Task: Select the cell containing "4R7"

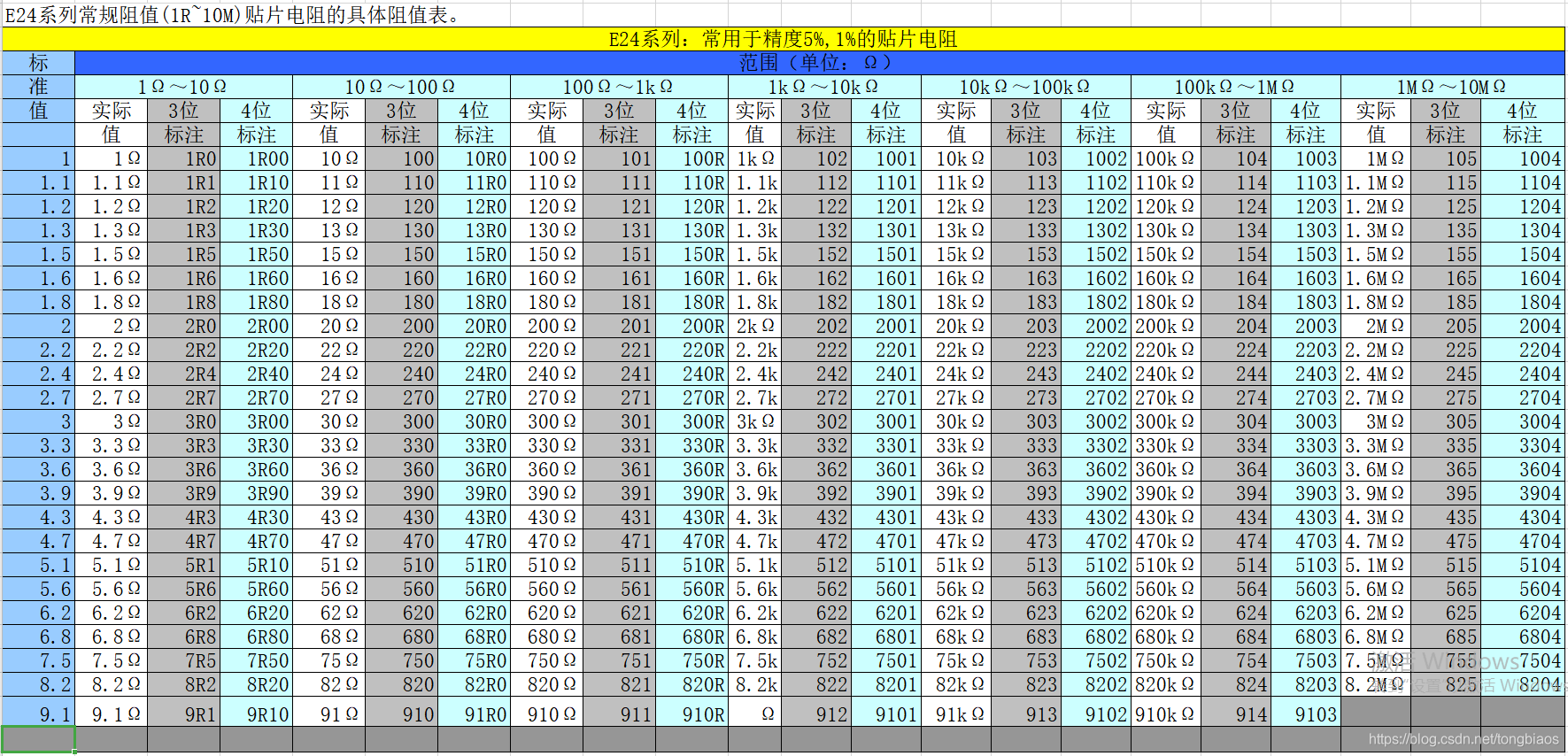Action: pos(183,541)
